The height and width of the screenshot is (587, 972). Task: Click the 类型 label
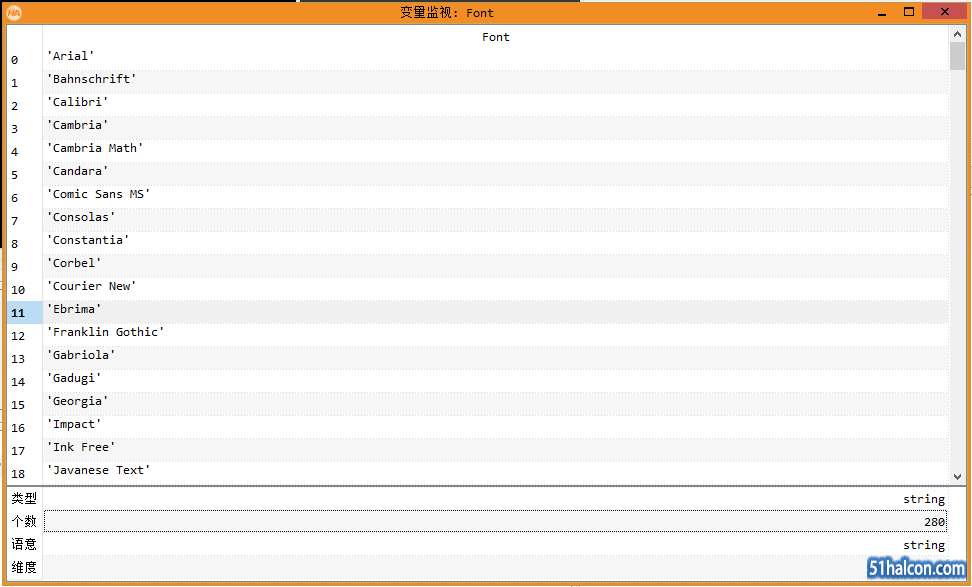pos(24,498)
